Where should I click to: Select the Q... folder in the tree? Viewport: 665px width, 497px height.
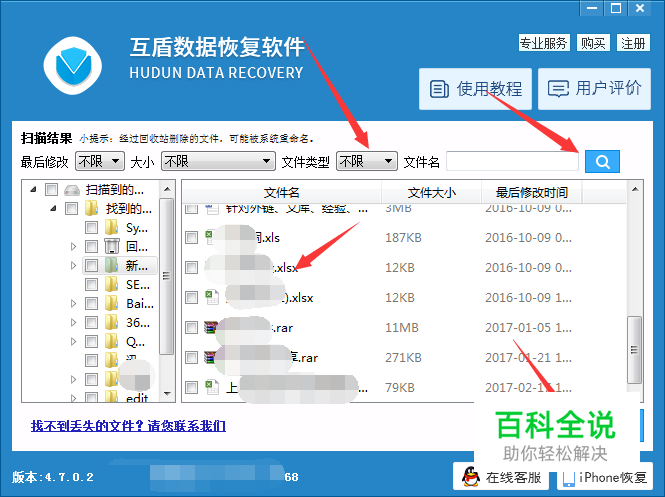[x=135, y=341]
